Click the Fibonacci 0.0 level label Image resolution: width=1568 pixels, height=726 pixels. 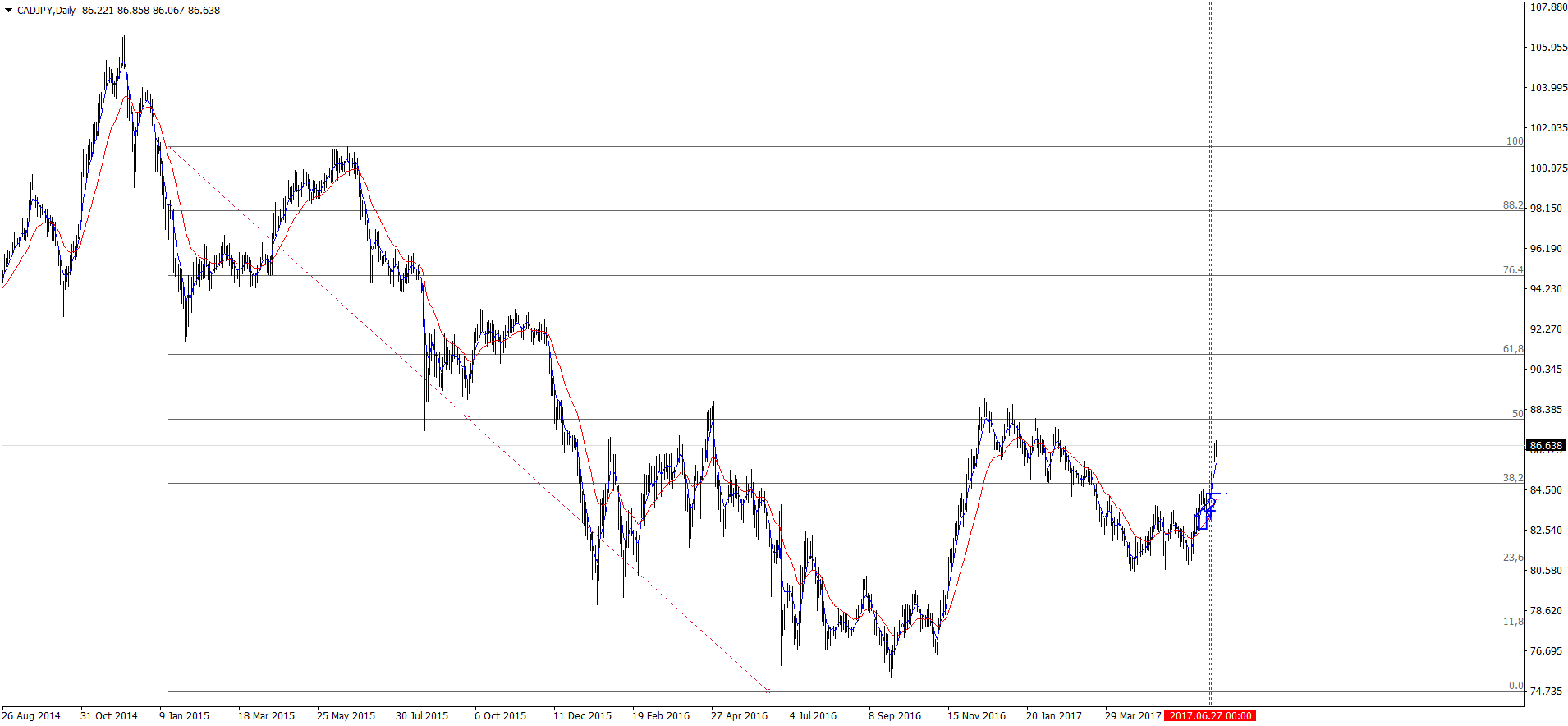[x=1515, y=686]
